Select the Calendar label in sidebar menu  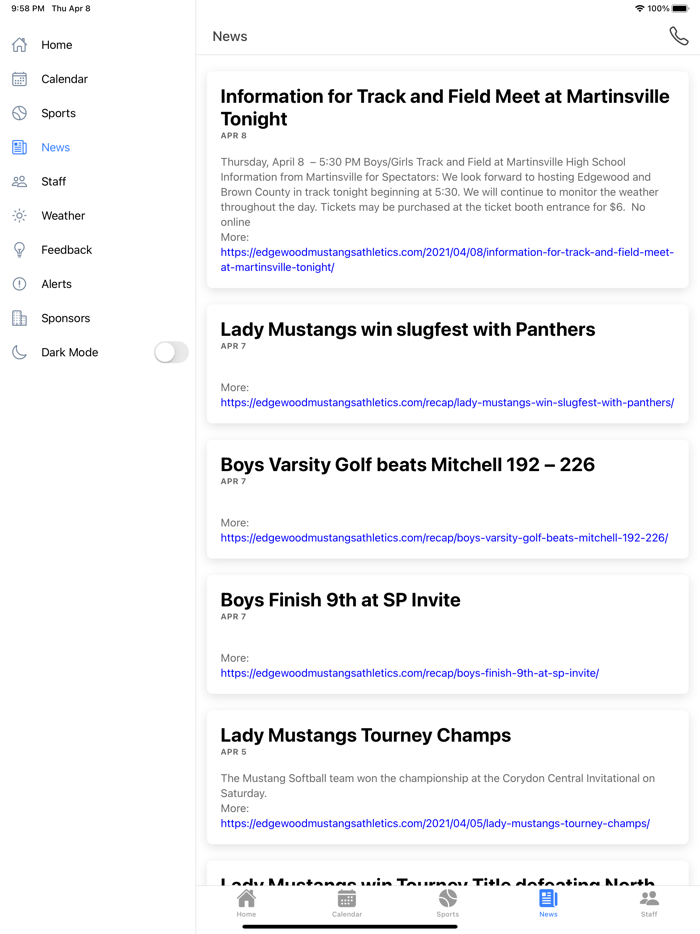[x=64, y=79]
